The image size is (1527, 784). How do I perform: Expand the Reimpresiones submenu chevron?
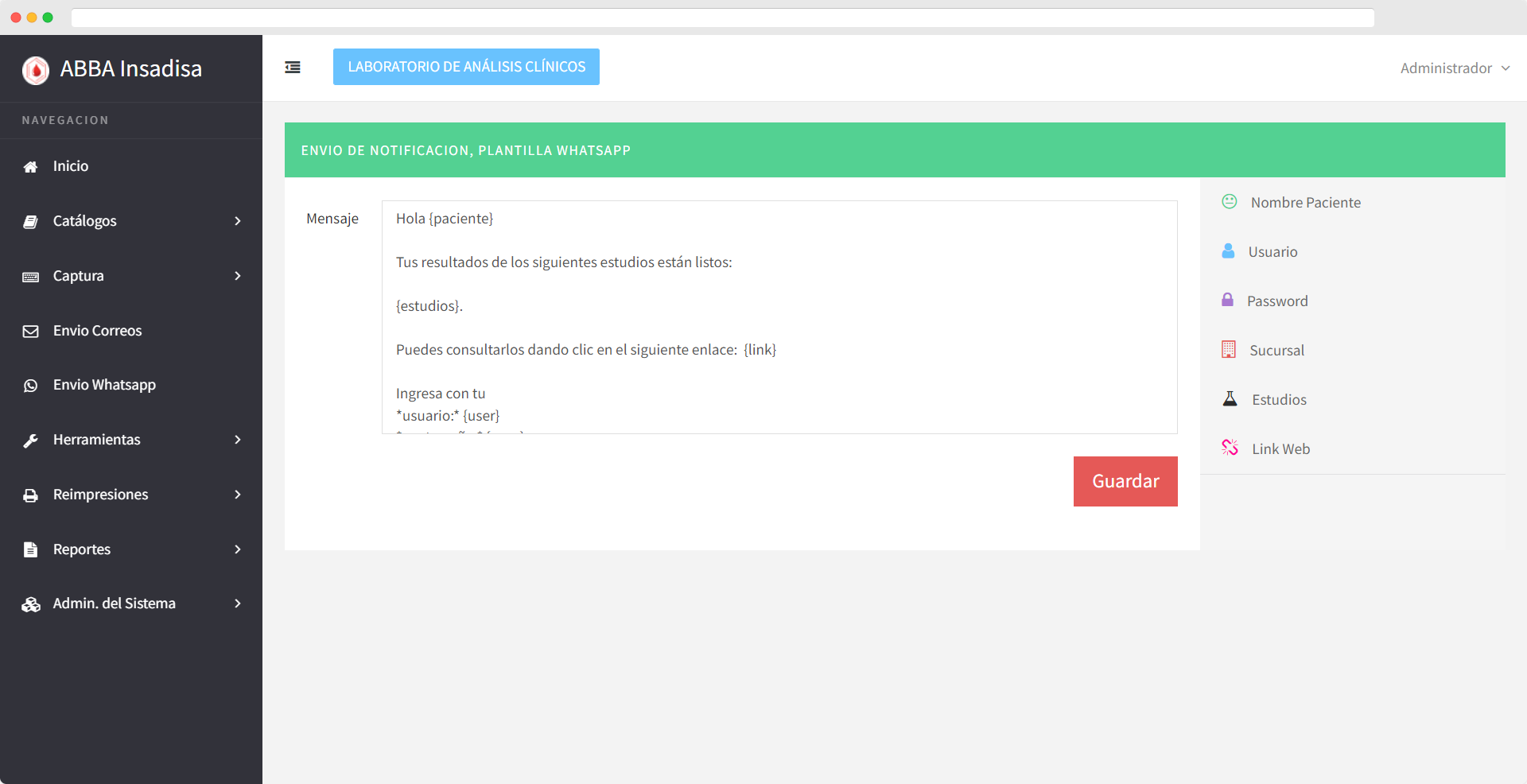(237, 495)
